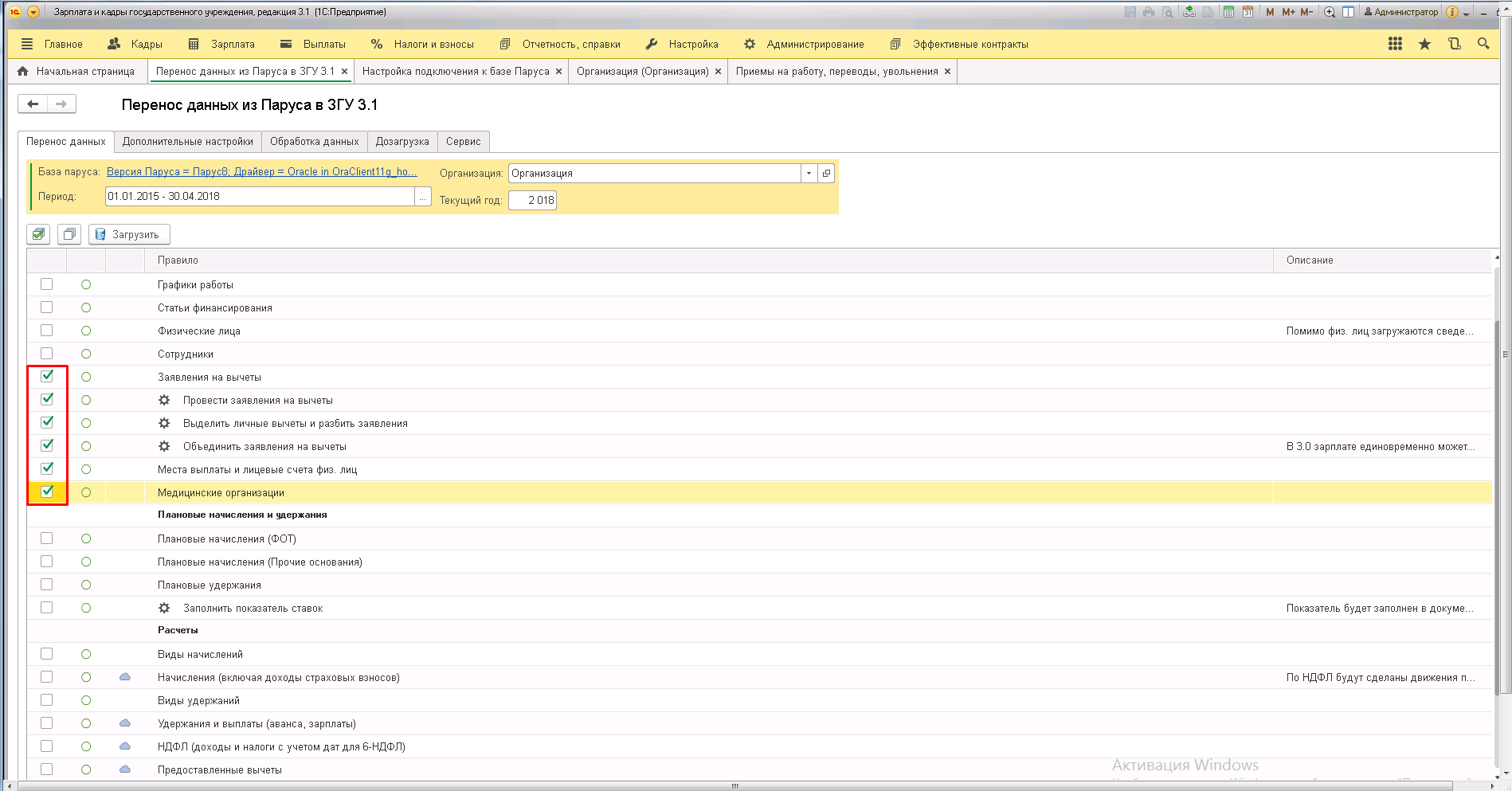Open the calendar icon in title bar
Viewport: 1512px width, 791px height.
tap(1248, 12)
